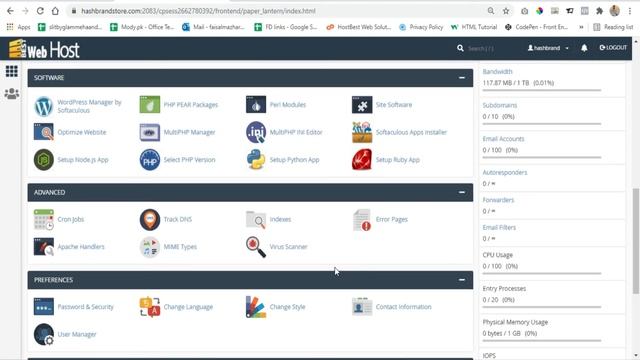This screenshot has height=360, width=640.
Task: Collapse the Software section
Action: point(462,78)
